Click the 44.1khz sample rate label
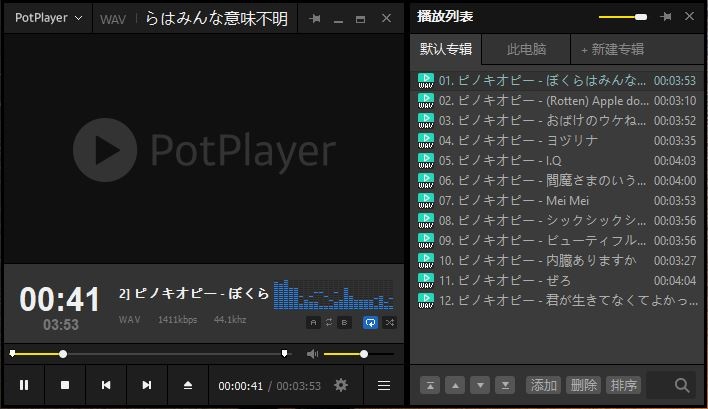 coord(230,320)
